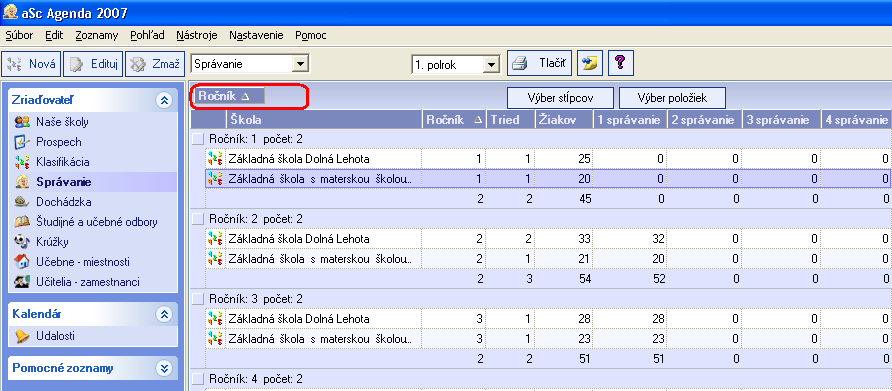This screenshot has height=391, width=892.
Task: Click the 1 správanie column header
Action: pos(629,120)
